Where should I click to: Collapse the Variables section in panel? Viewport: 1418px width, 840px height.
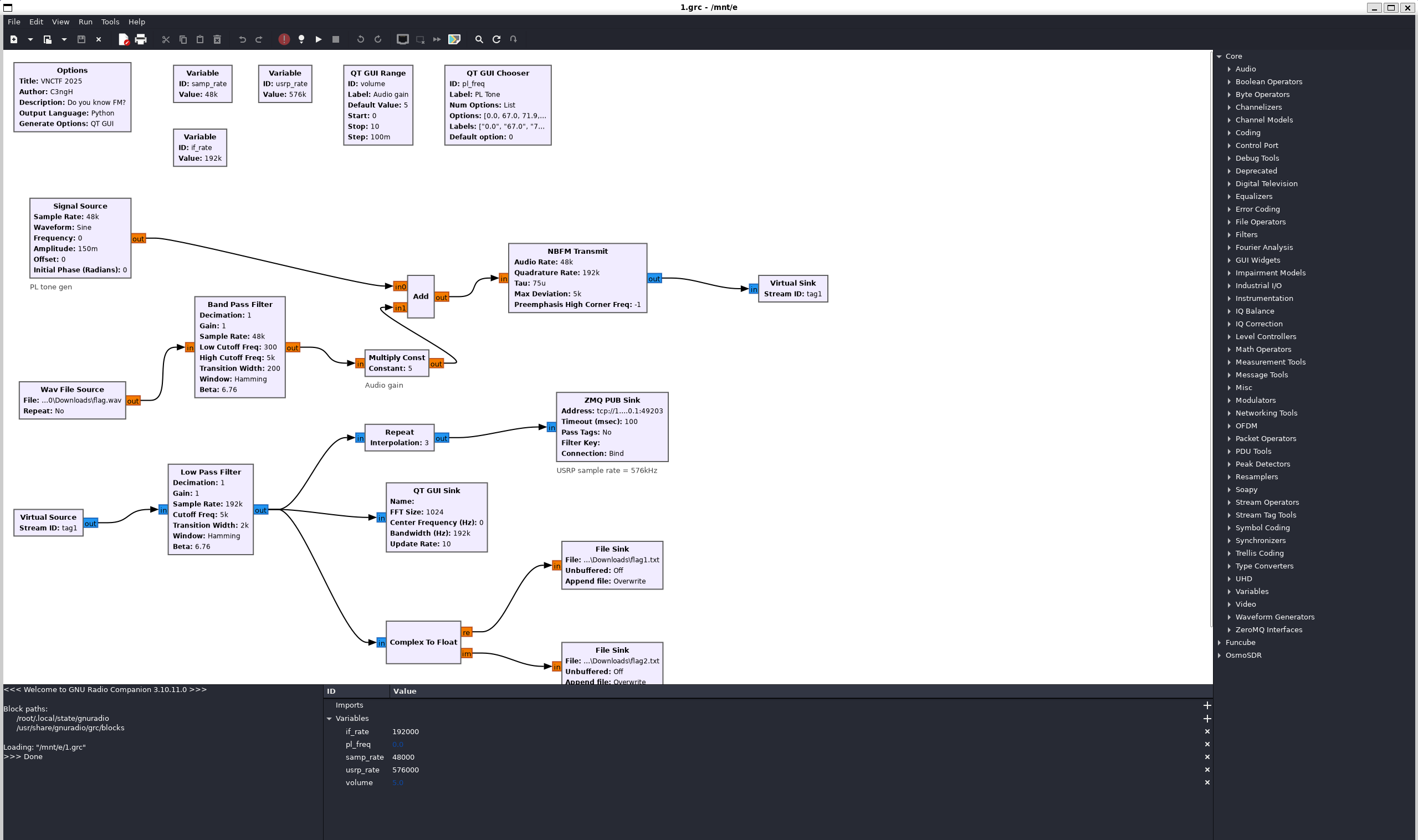(329, 718)
